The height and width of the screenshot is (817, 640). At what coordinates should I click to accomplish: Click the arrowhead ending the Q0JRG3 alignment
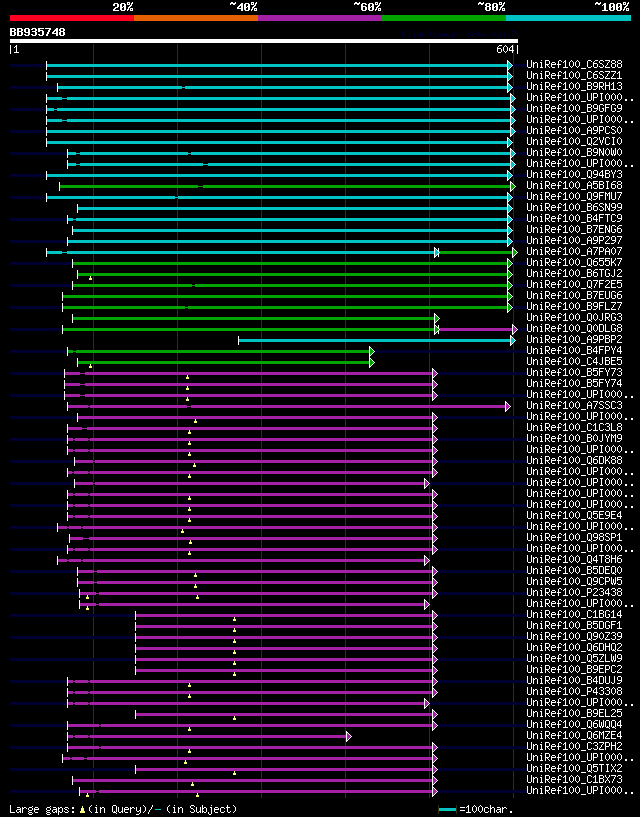[x=437, y=318]
